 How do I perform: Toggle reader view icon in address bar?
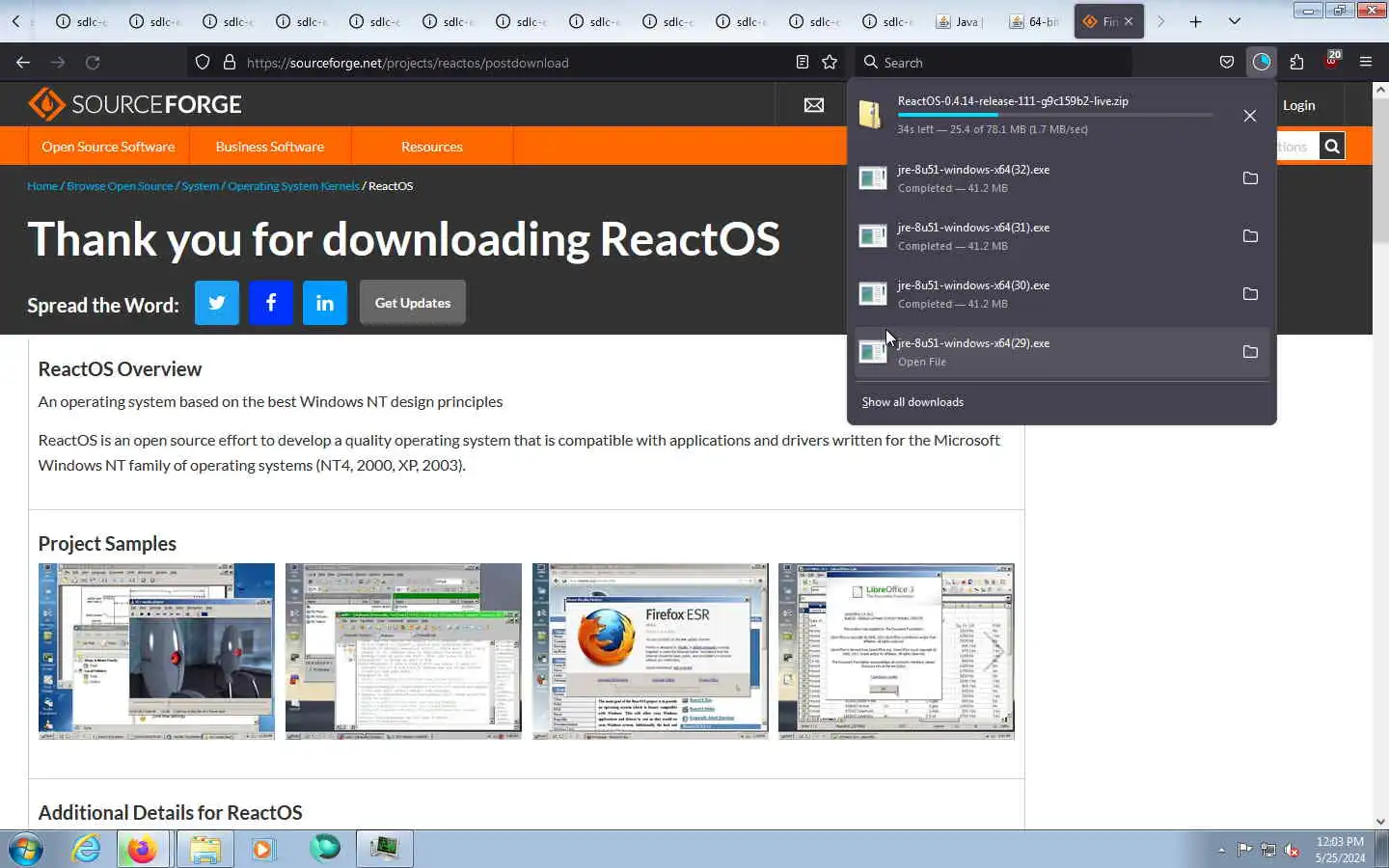[802, 62]
